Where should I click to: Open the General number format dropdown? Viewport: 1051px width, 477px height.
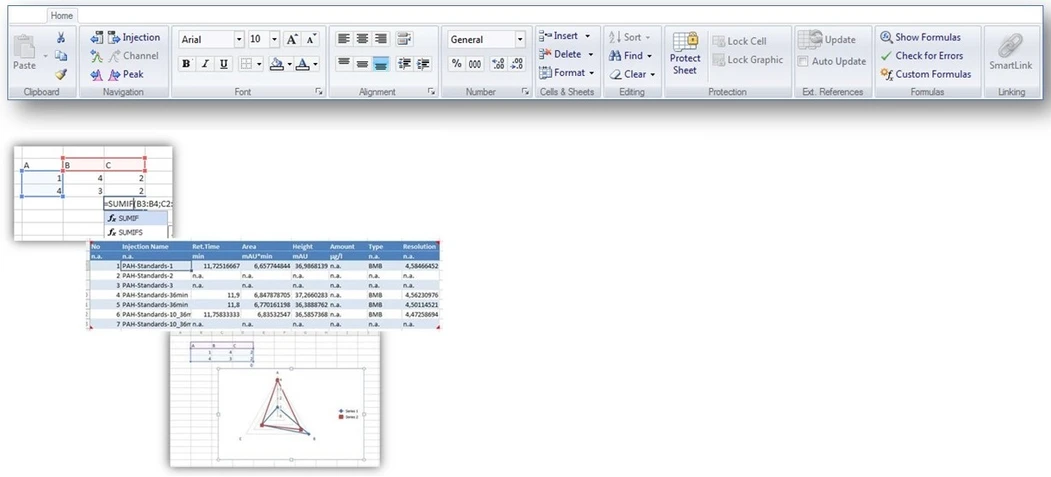click(519, 40)
